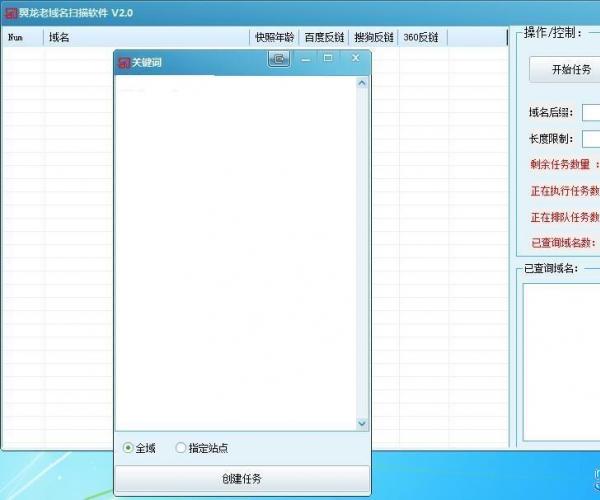
Task: Click the 搜狗反链 column header
Action: click(373, 37)
